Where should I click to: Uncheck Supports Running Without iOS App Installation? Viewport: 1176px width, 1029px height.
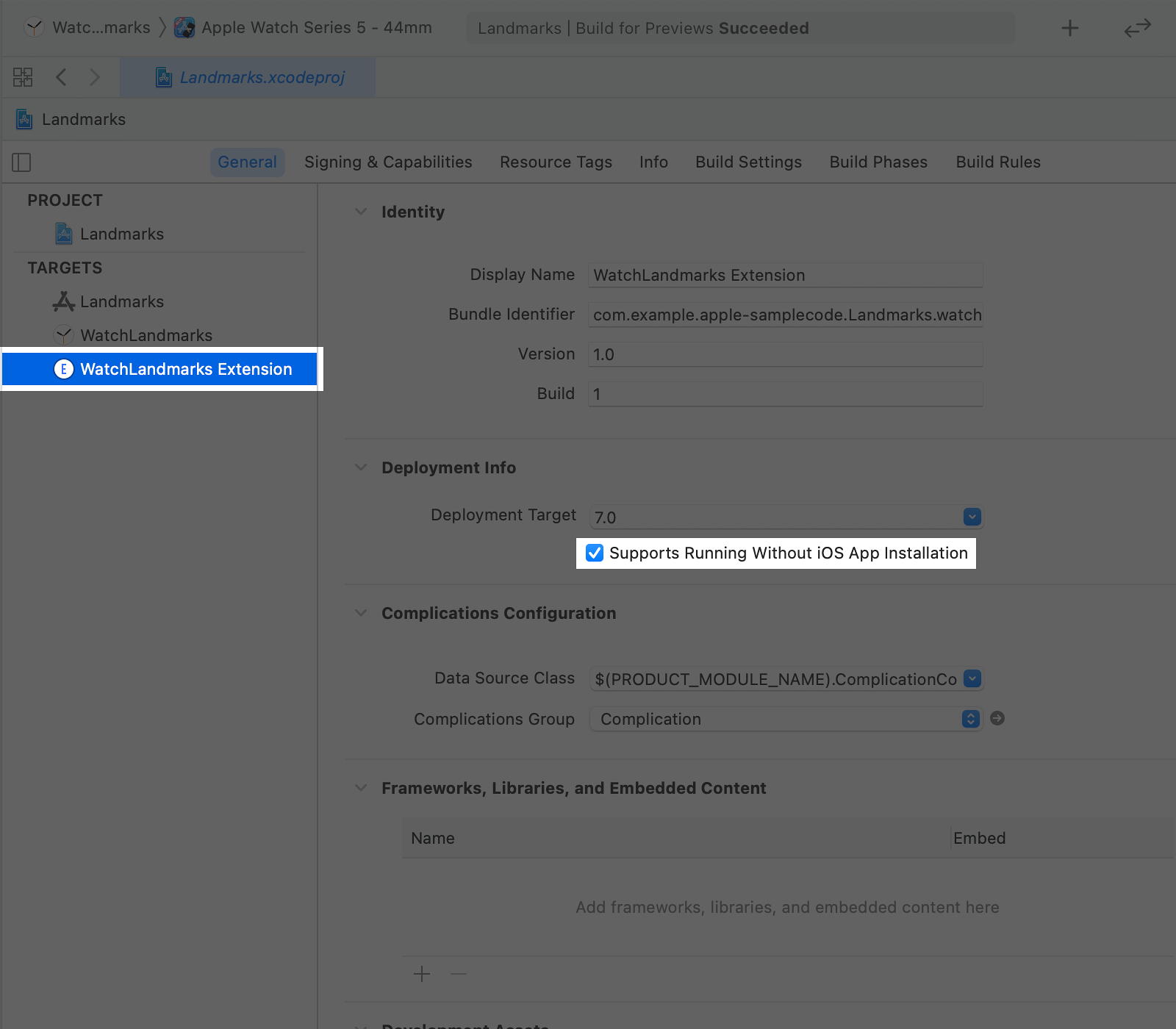pos(595,553)
